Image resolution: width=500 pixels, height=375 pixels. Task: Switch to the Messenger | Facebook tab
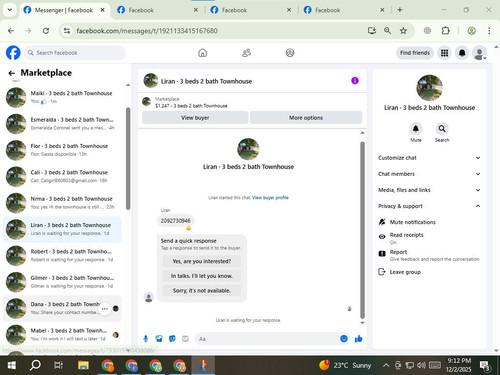click(x=64, y=10)
